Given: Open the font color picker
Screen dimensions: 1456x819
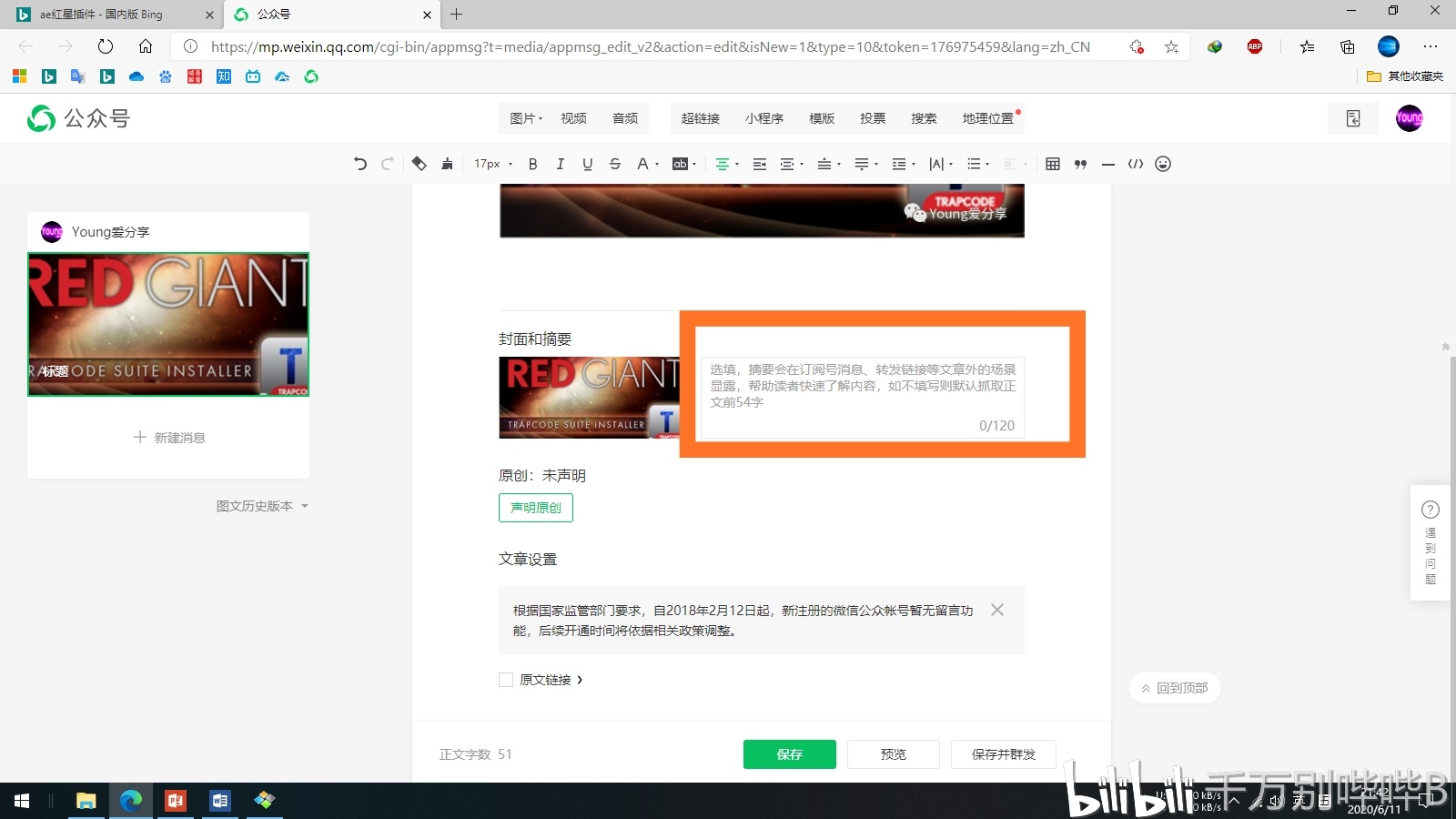Looking at the screenshot, I should (644, 164).
